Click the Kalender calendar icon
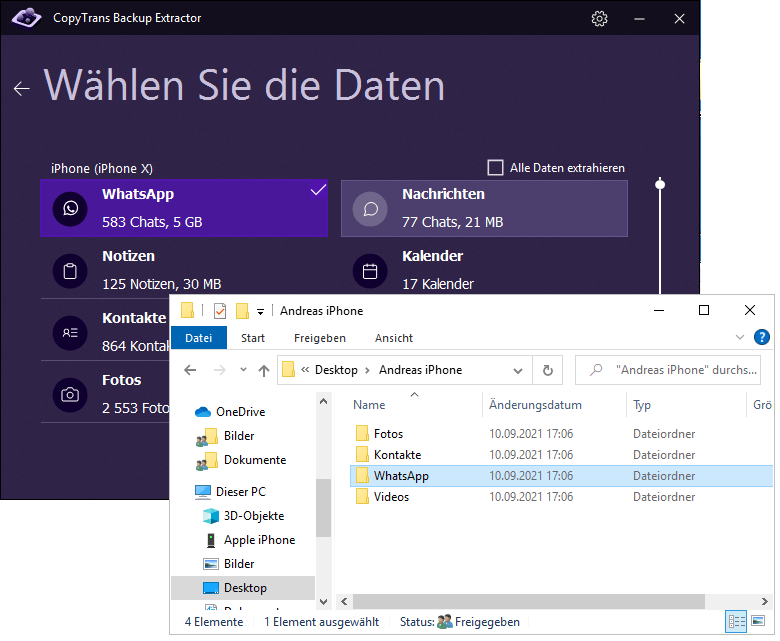780x641 pixels. click(370, 271)
